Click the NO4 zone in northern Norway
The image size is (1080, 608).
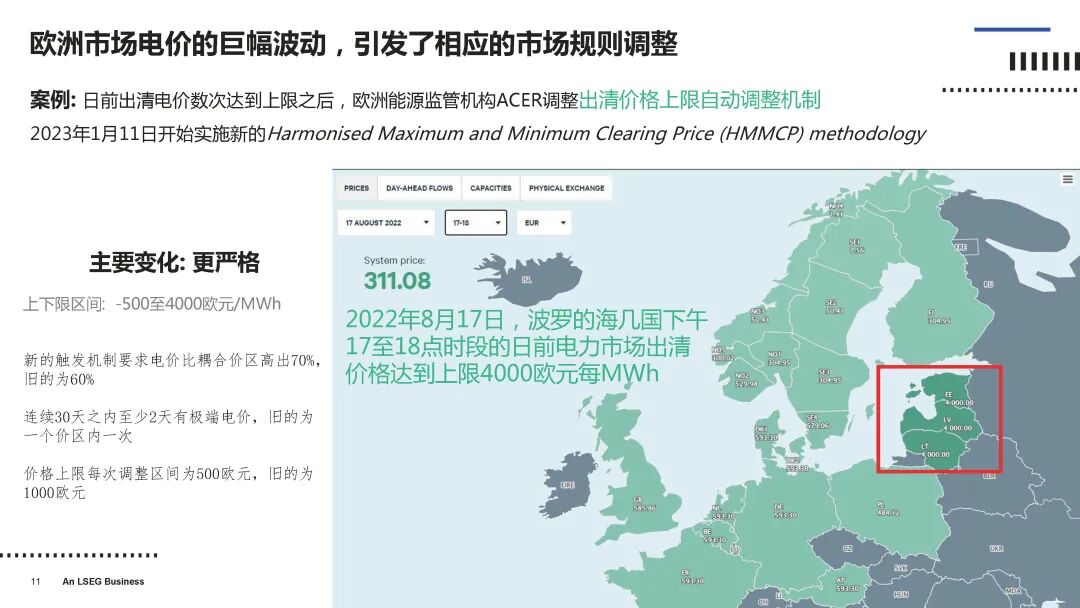(836, 210)
